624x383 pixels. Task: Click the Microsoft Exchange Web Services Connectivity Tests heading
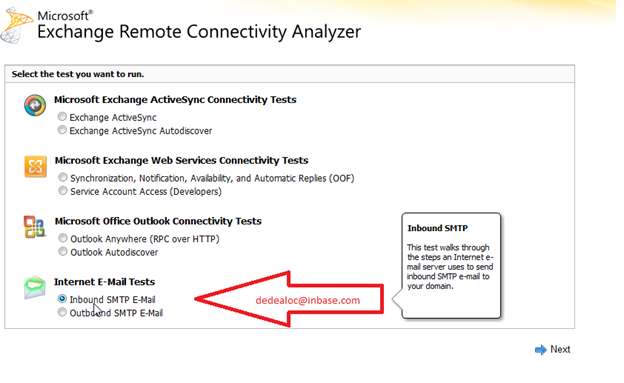[x=181, y=160]
